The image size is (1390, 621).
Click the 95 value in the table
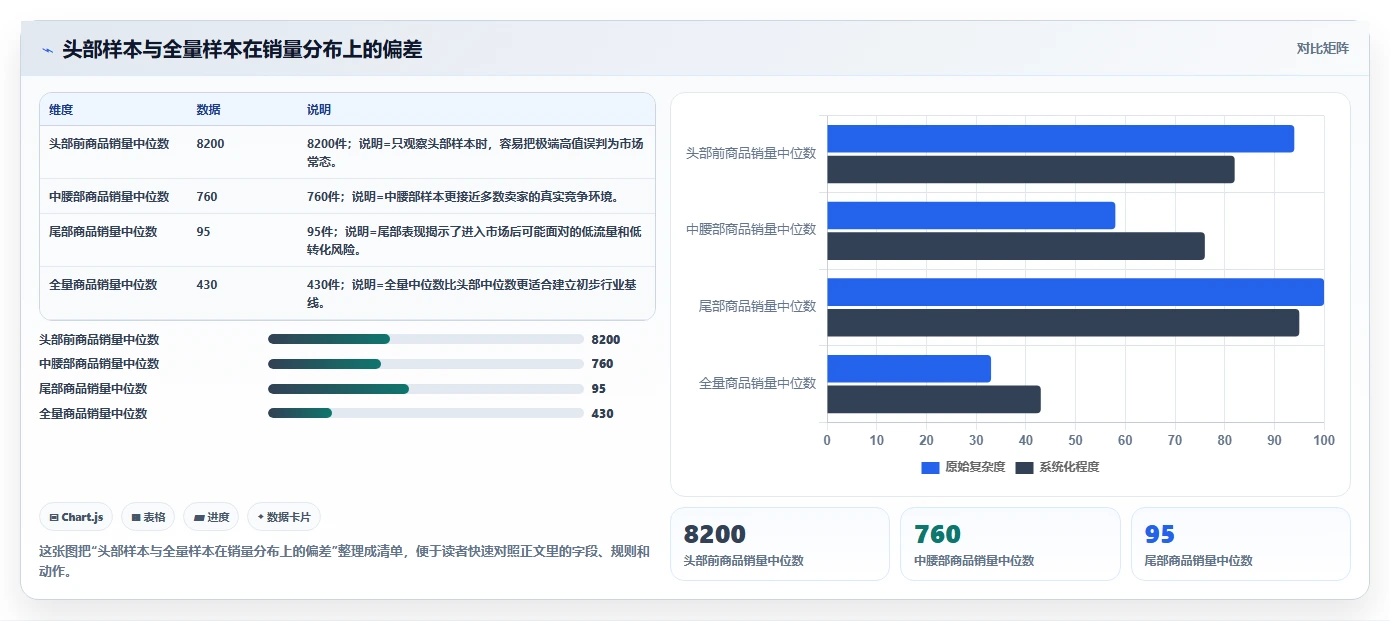204,232
